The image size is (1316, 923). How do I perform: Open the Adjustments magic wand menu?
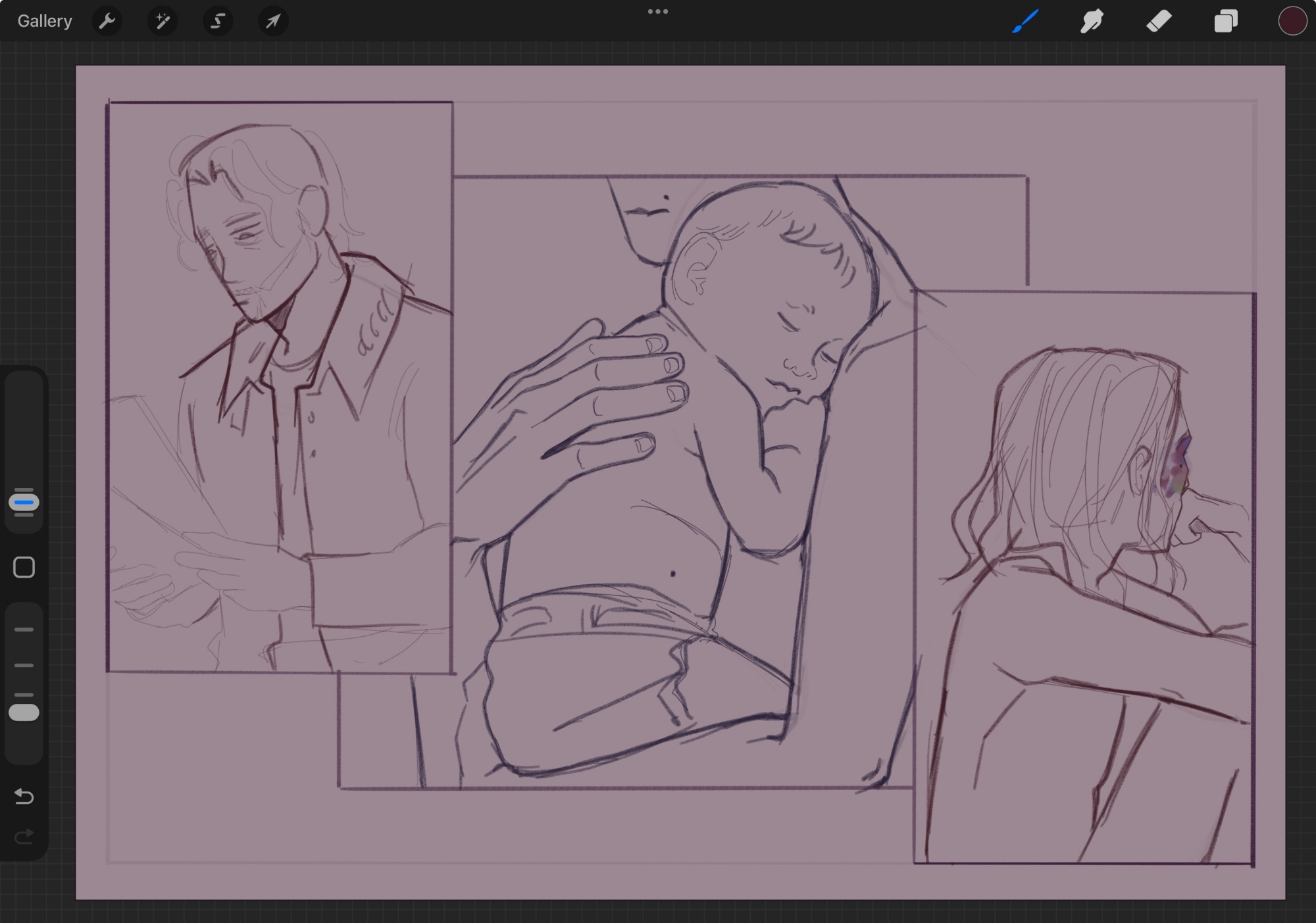pyautogui.click(x=162, y=21)
